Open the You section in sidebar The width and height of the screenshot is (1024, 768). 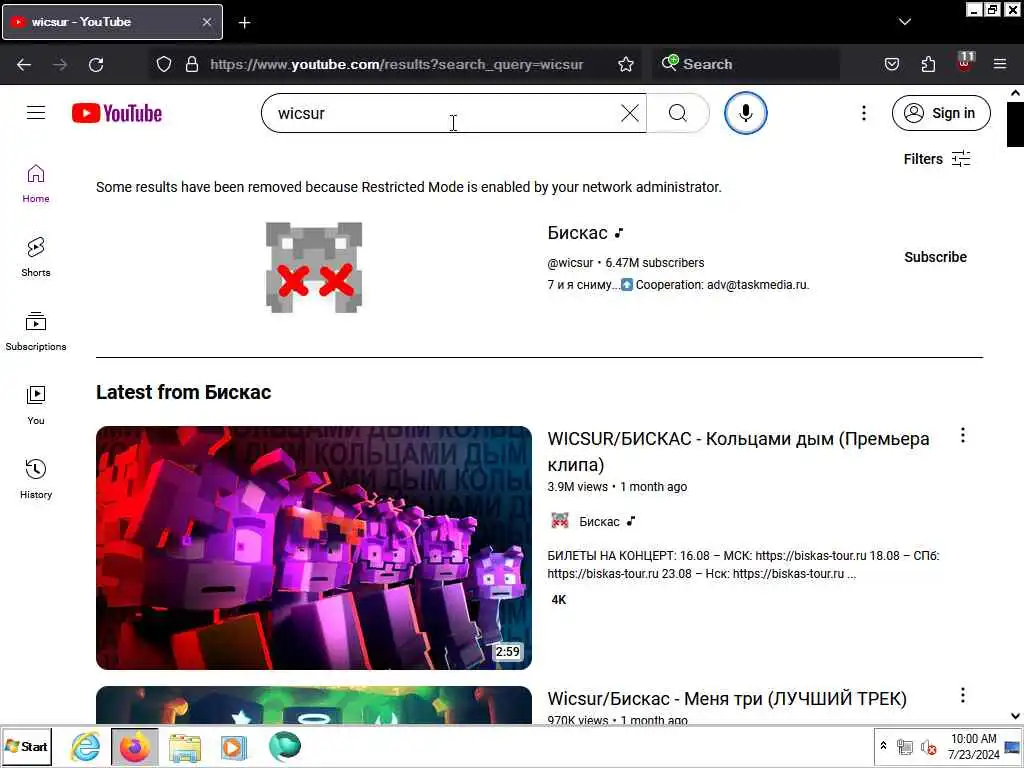(x=36, y=406)
